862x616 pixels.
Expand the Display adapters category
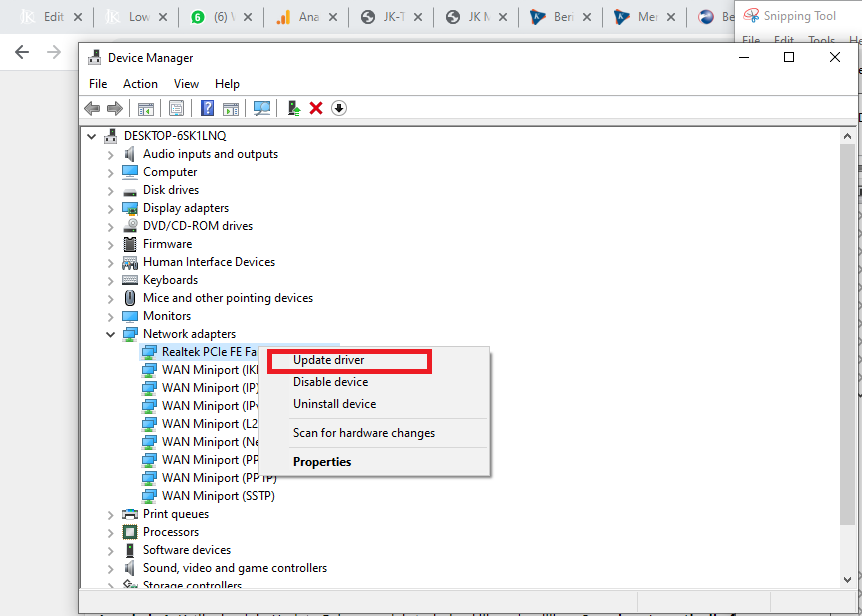coord(111,208)
